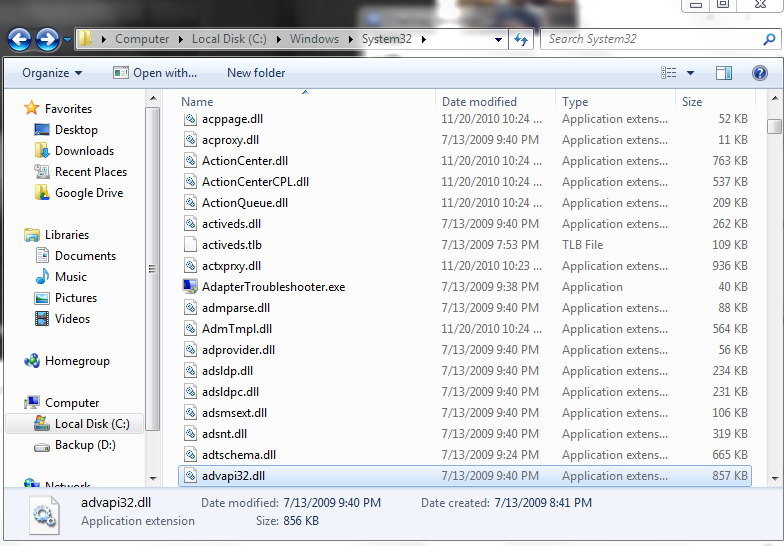Click file list scroll down arrow
784x546 pixels.
(775, 479)
